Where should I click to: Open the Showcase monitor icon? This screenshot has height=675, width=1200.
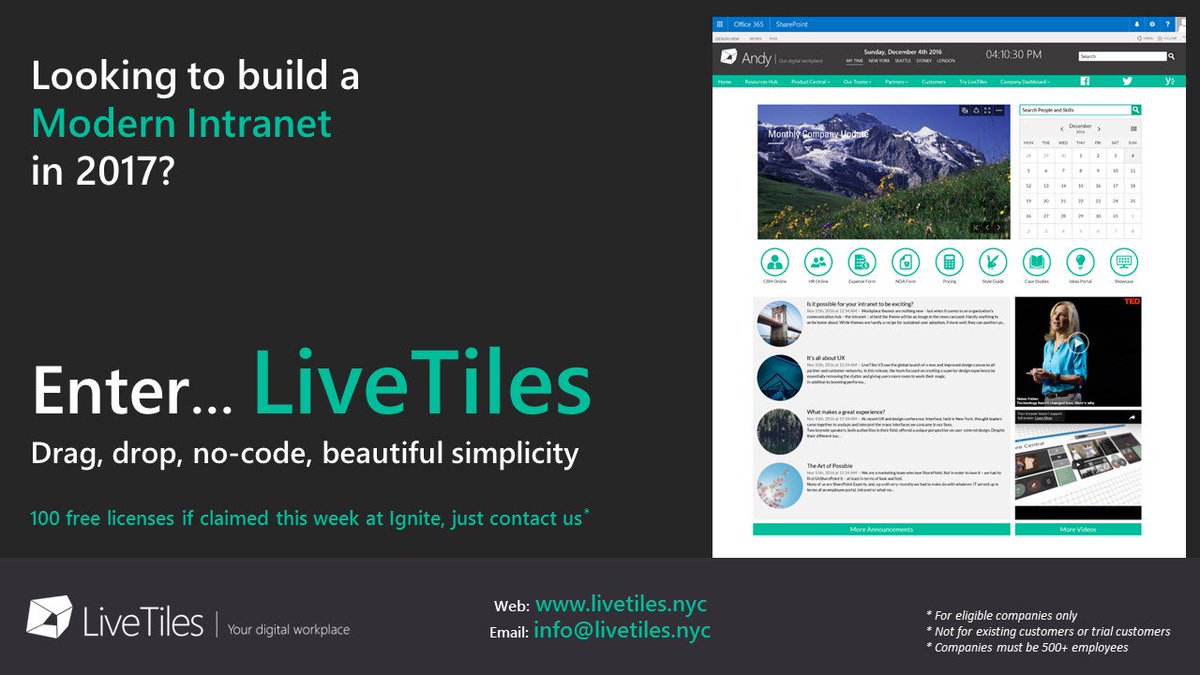point(1123,262)
